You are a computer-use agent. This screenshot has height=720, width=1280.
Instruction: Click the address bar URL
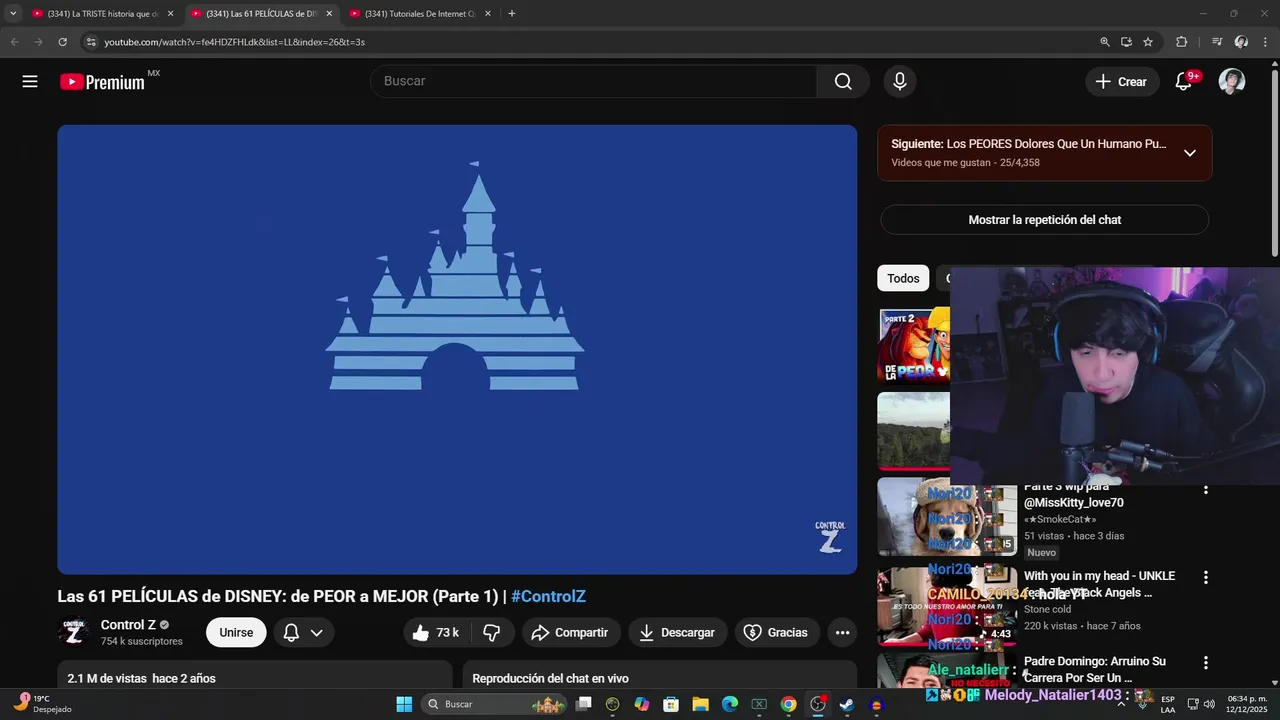pyautogui.click(x=234, y=42)
